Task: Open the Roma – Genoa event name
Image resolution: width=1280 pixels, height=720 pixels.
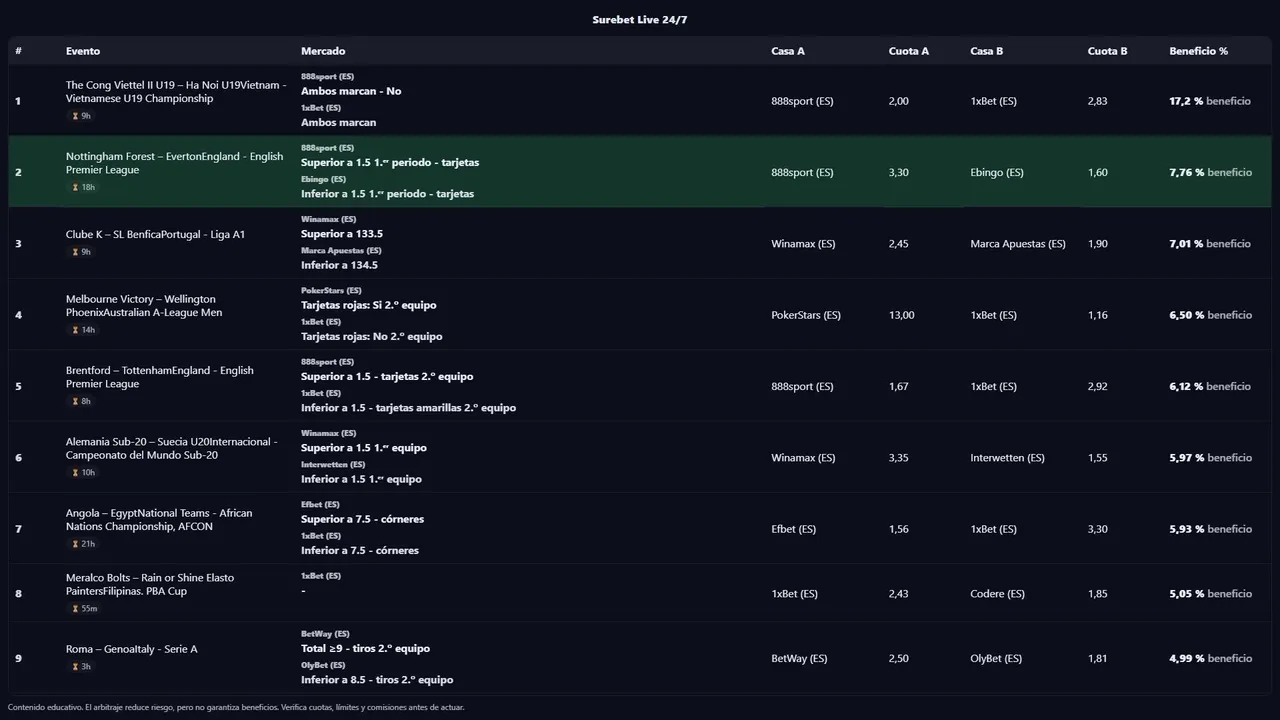Action: tap(131, 649)
